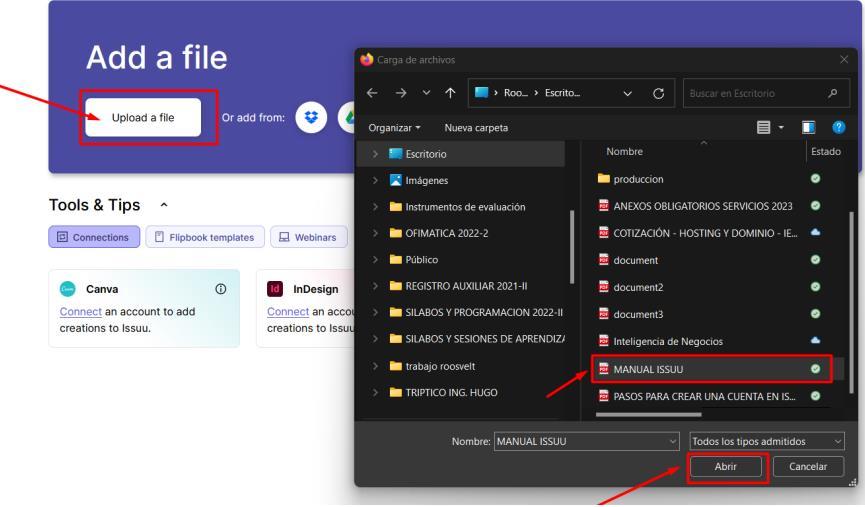
Task: Open Todos los tipos admitidos dropdown
Action: pyautogui.click(x=767, y=441)
